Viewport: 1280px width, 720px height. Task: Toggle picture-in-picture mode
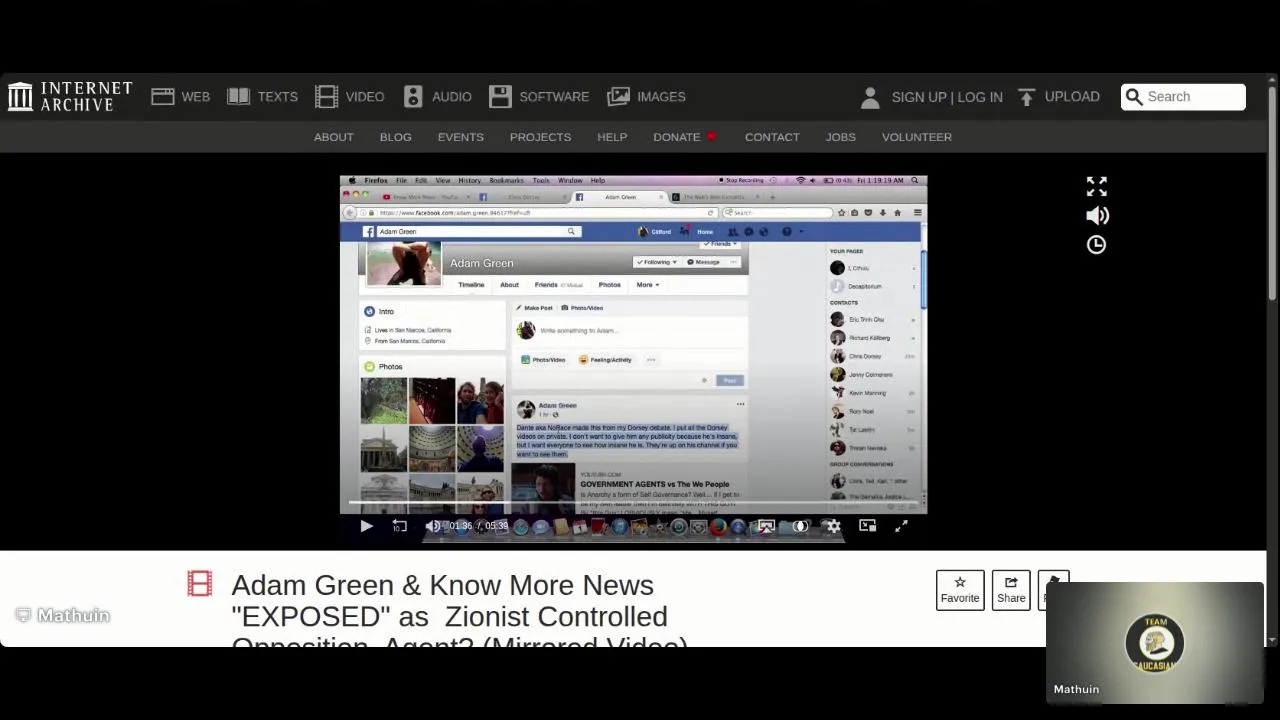867,526
